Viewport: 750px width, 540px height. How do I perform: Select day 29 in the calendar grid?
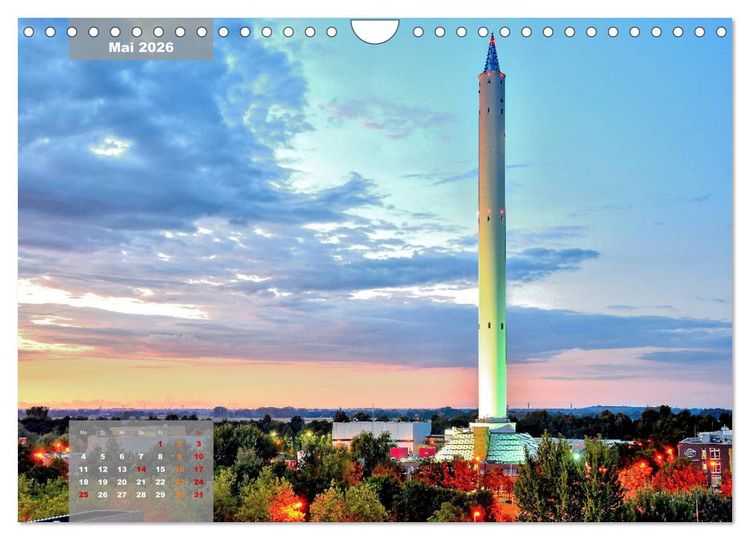160,495
